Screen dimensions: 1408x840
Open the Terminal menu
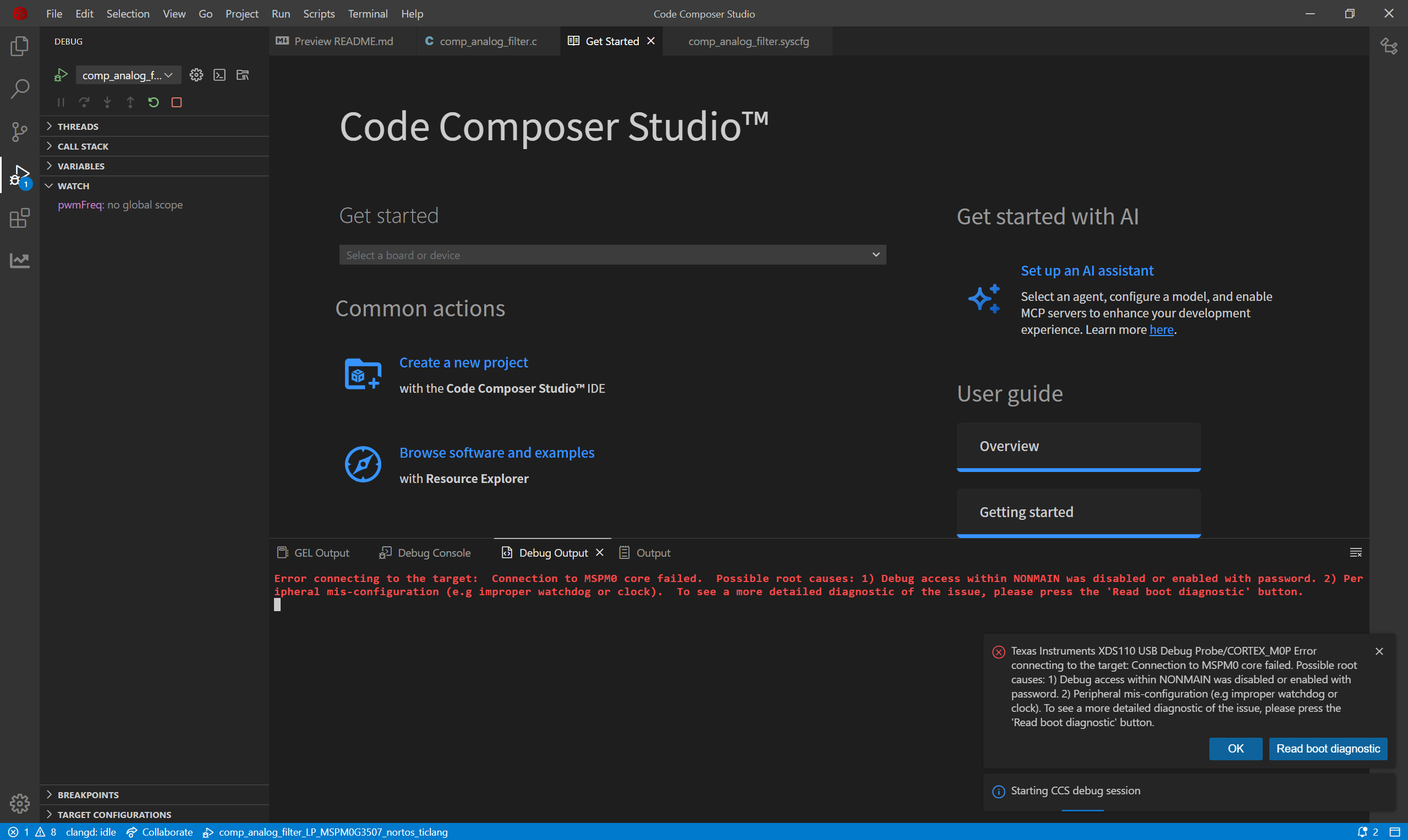[x=368, y=14]
